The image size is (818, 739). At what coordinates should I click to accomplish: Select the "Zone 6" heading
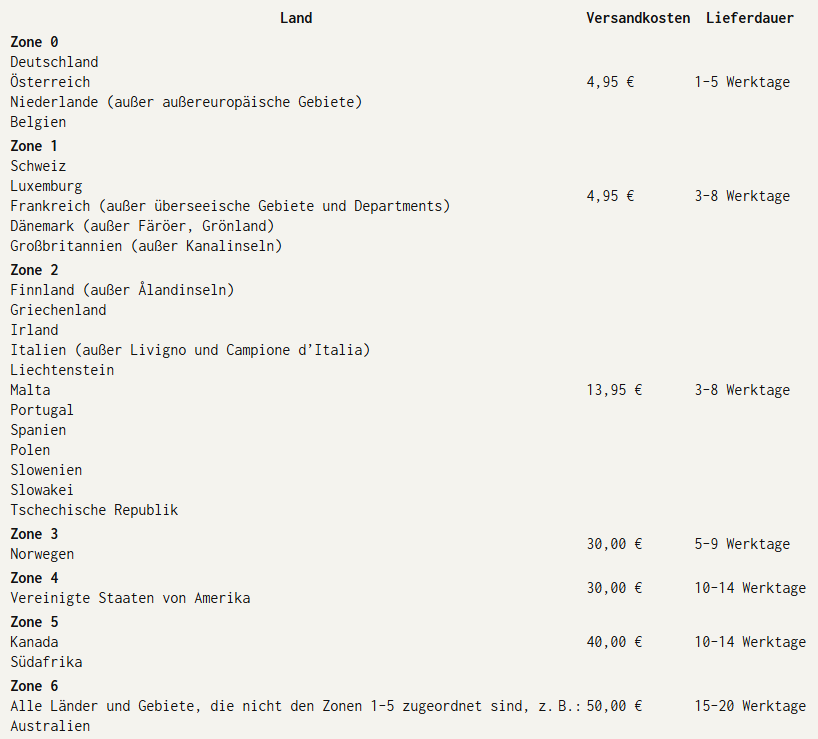34,686
